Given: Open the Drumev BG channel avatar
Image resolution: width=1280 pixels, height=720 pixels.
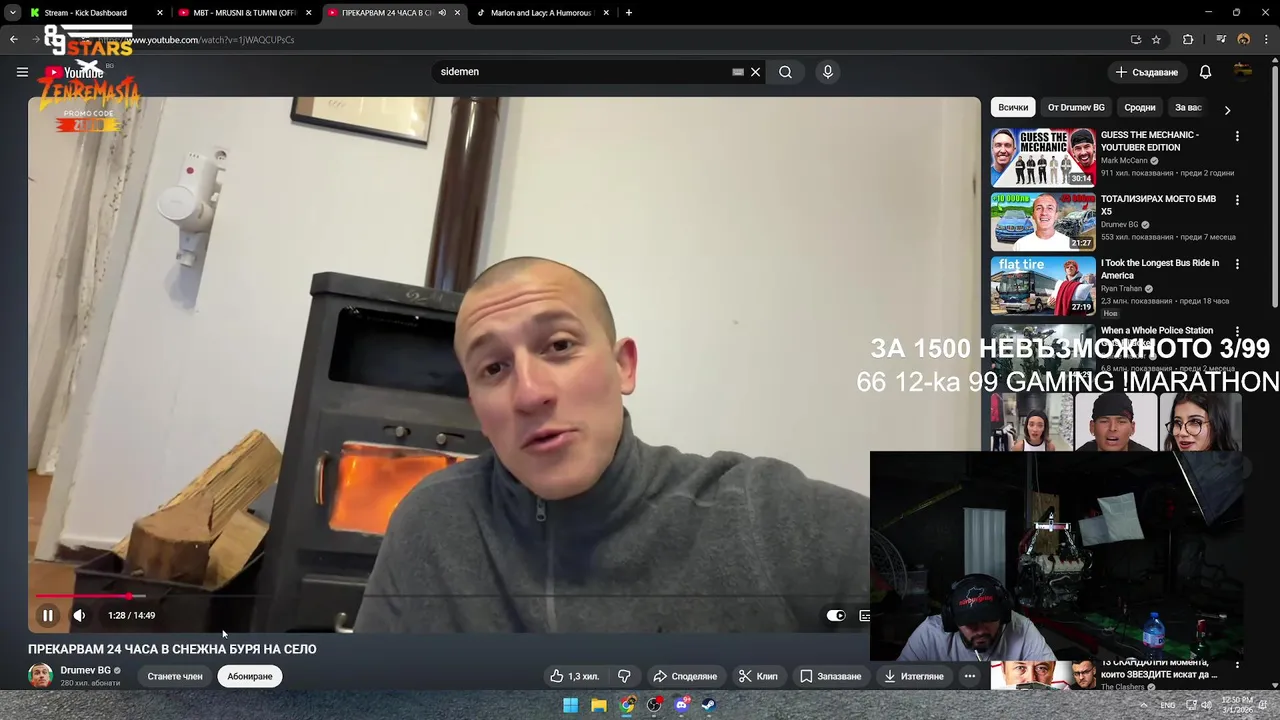Looking at the screenshot, I should coord(40,675).
